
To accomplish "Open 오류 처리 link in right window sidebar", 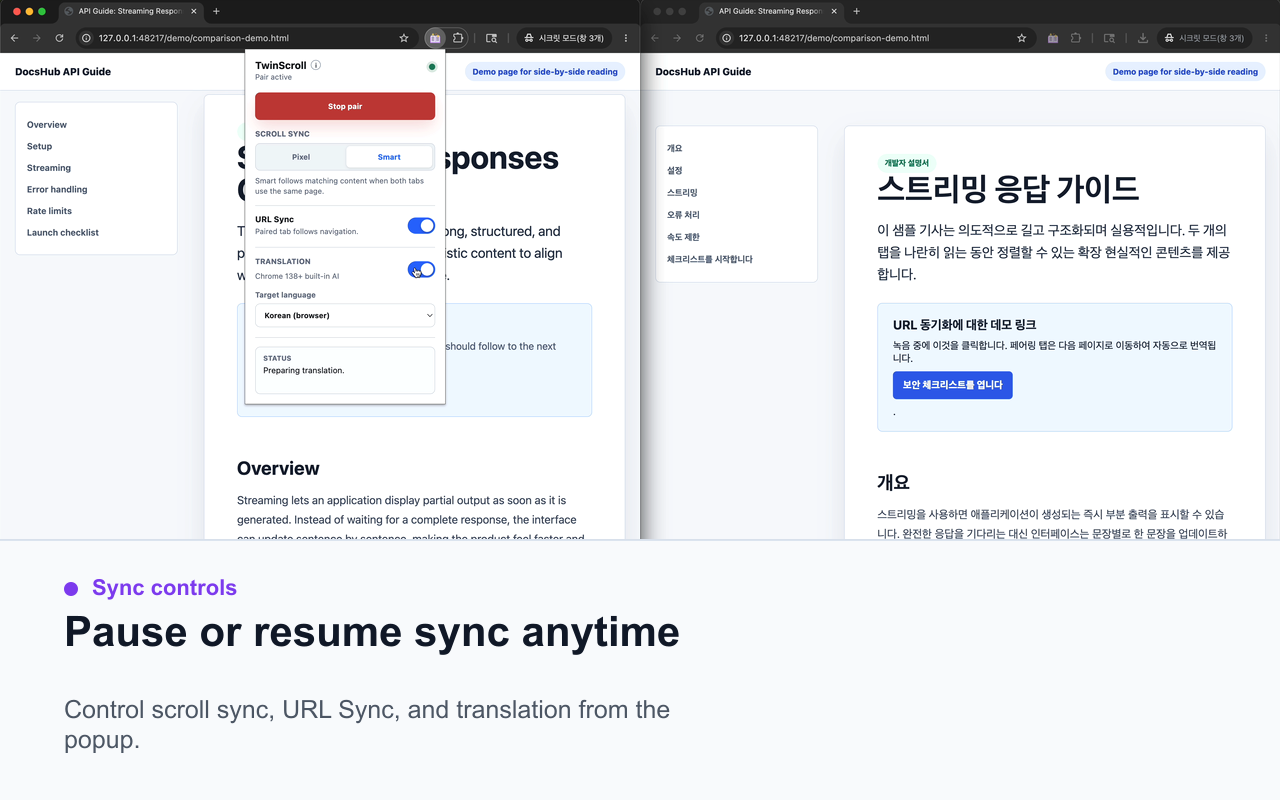I will [683, 215].
